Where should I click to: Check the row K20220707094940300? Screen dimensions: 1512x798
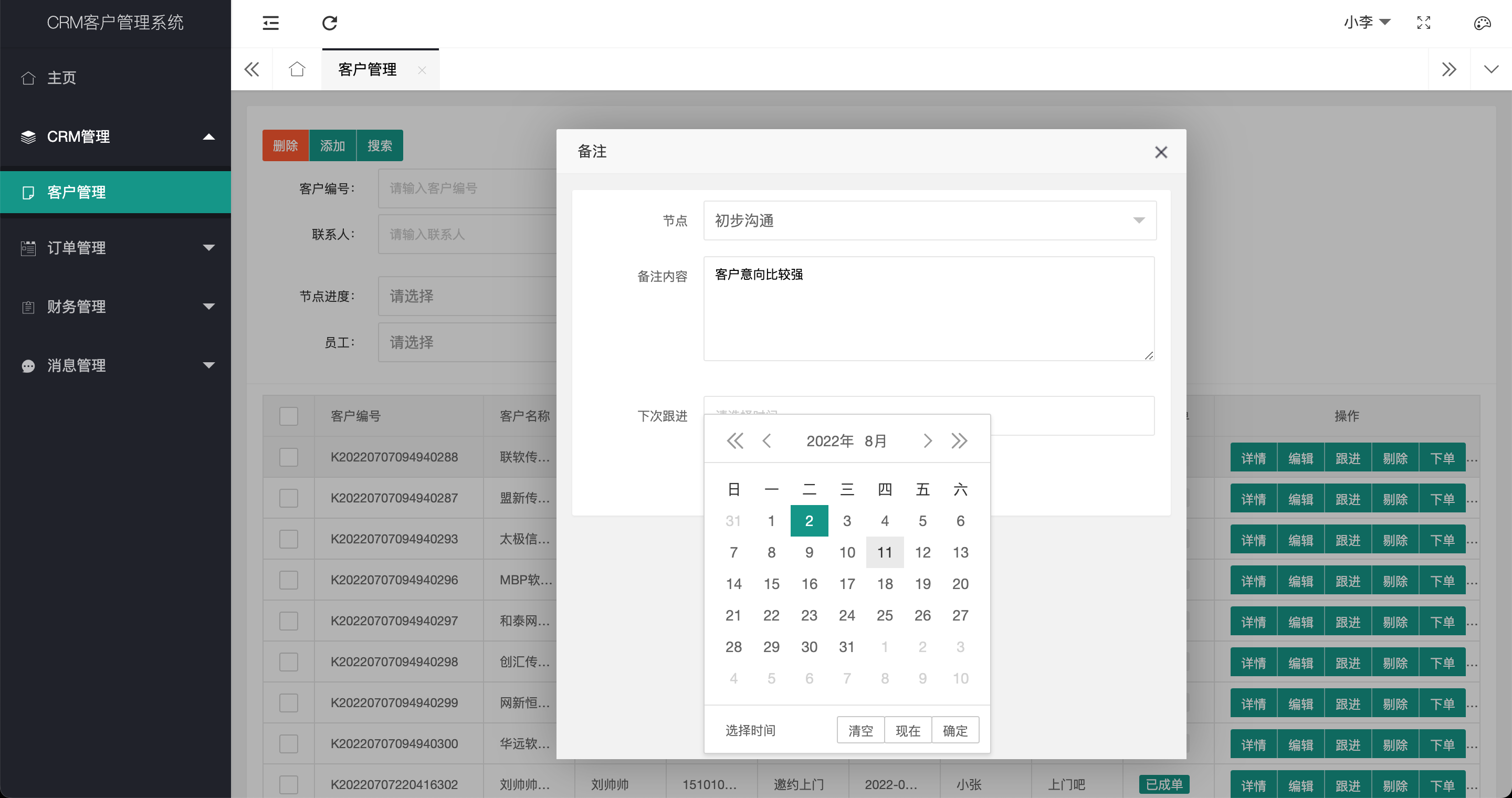[288, 744]
